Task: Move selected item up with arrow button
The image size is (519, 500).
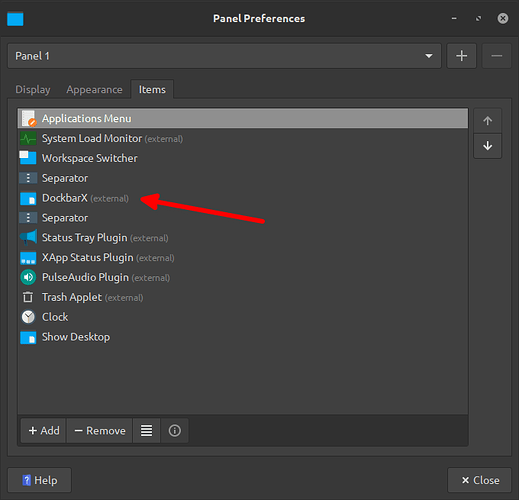Action: 487,121
